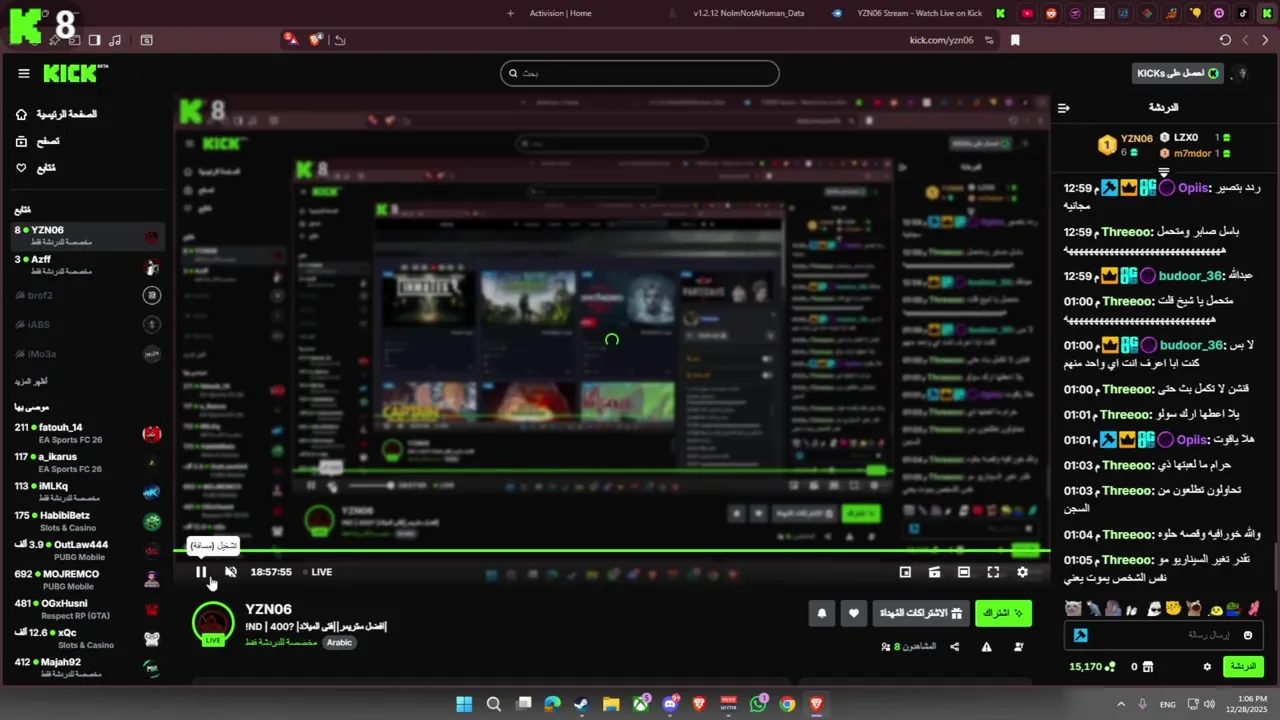Collapse the chat leaderboard chevron
The image size is (1280, 720).
click(1163, 172)
